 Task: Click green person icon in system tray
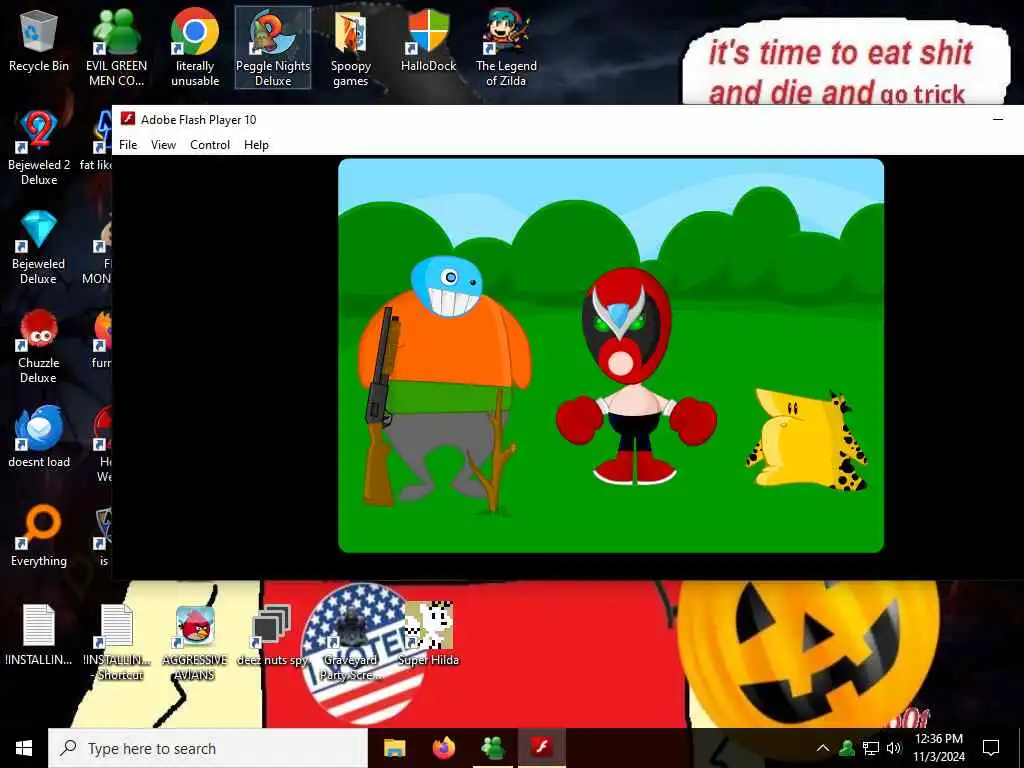pyautogui.click(x=847, y=748)
